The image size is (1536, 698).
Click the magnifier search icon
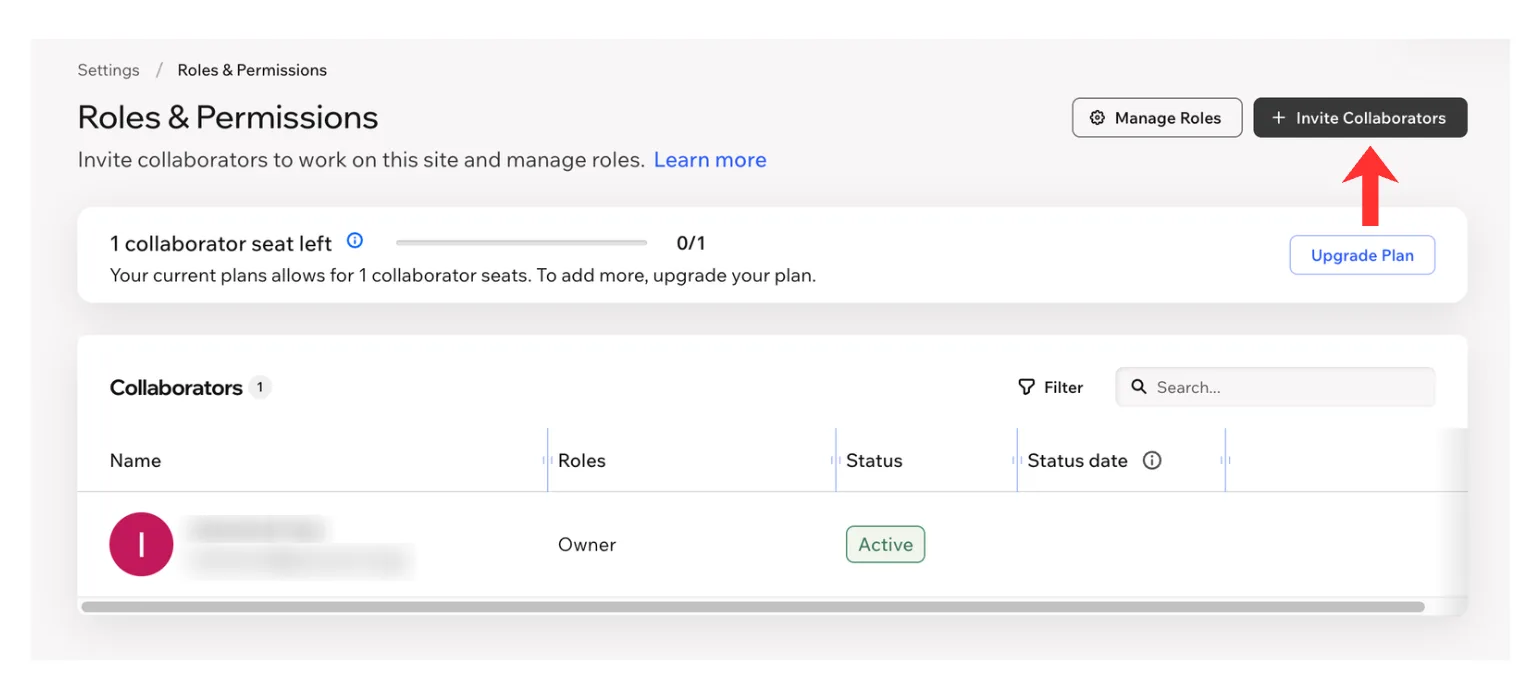(x=1138, y=387)
